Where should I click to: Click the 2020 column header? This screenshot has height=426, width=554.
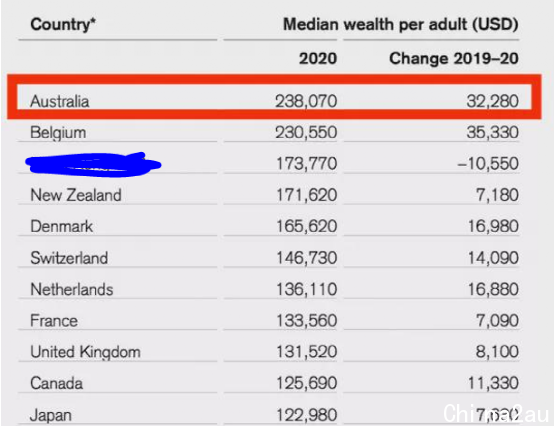(x=318, y=58)
